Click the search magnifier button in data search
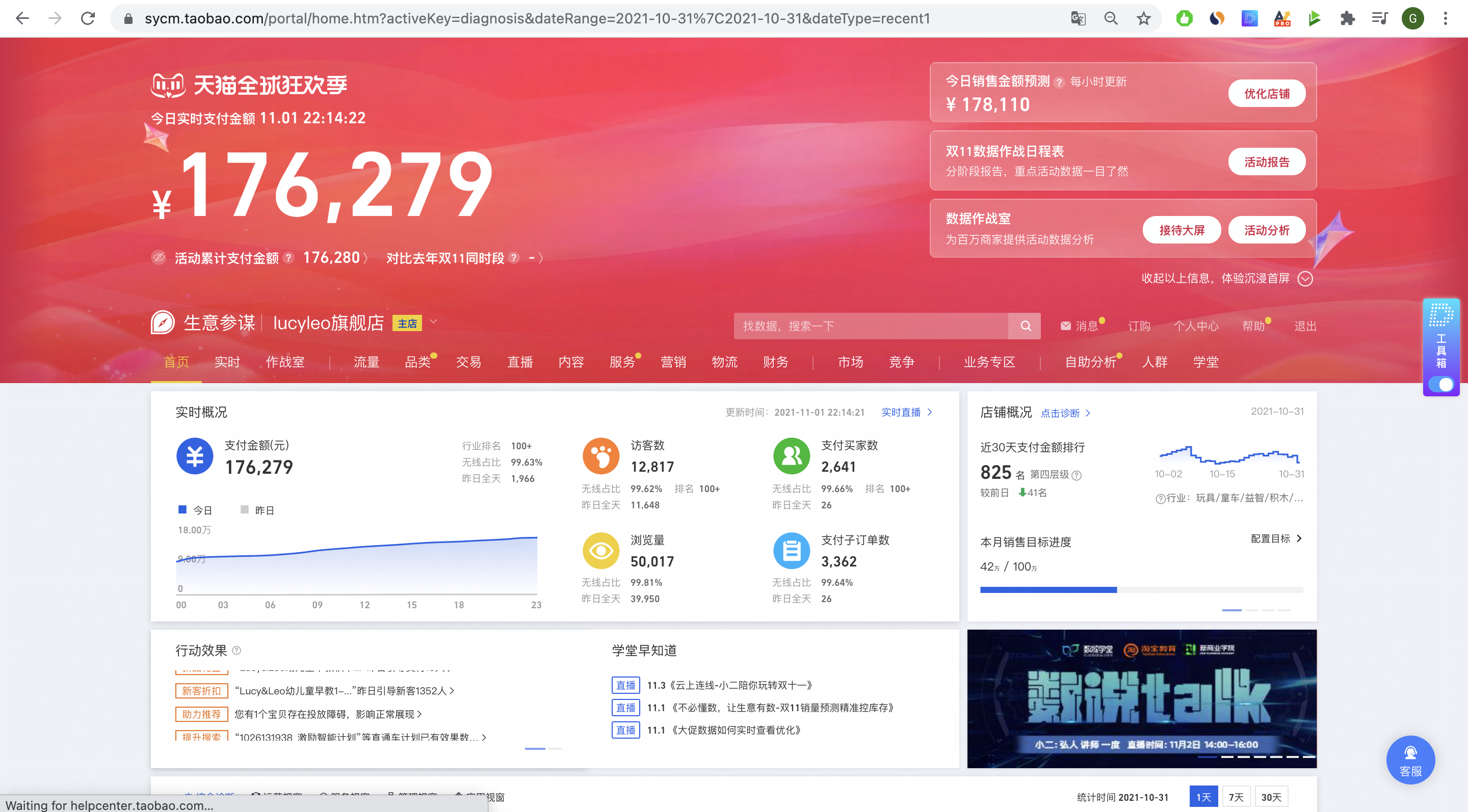The width and height of the screenshot is (1468, 812). (1025, 326)
